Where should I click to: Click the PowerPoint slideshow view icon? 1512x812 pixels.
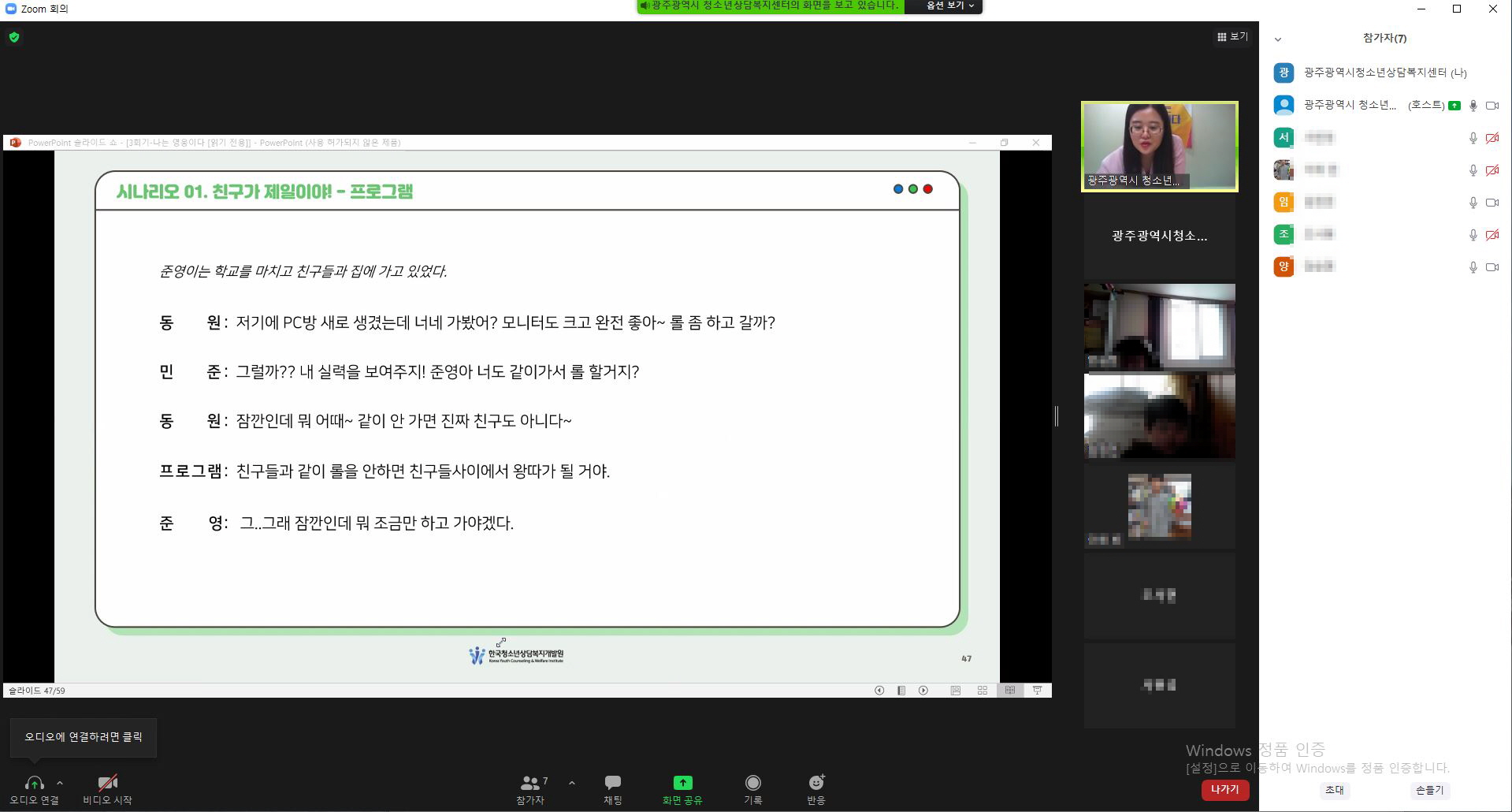tap(1037, 691)
